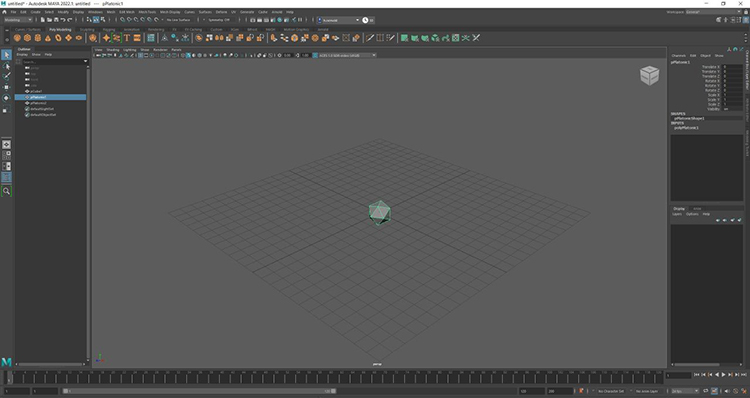Switch to the Poly Modeling shelf tab
The image size is (750, 398).
click(60, 30)
